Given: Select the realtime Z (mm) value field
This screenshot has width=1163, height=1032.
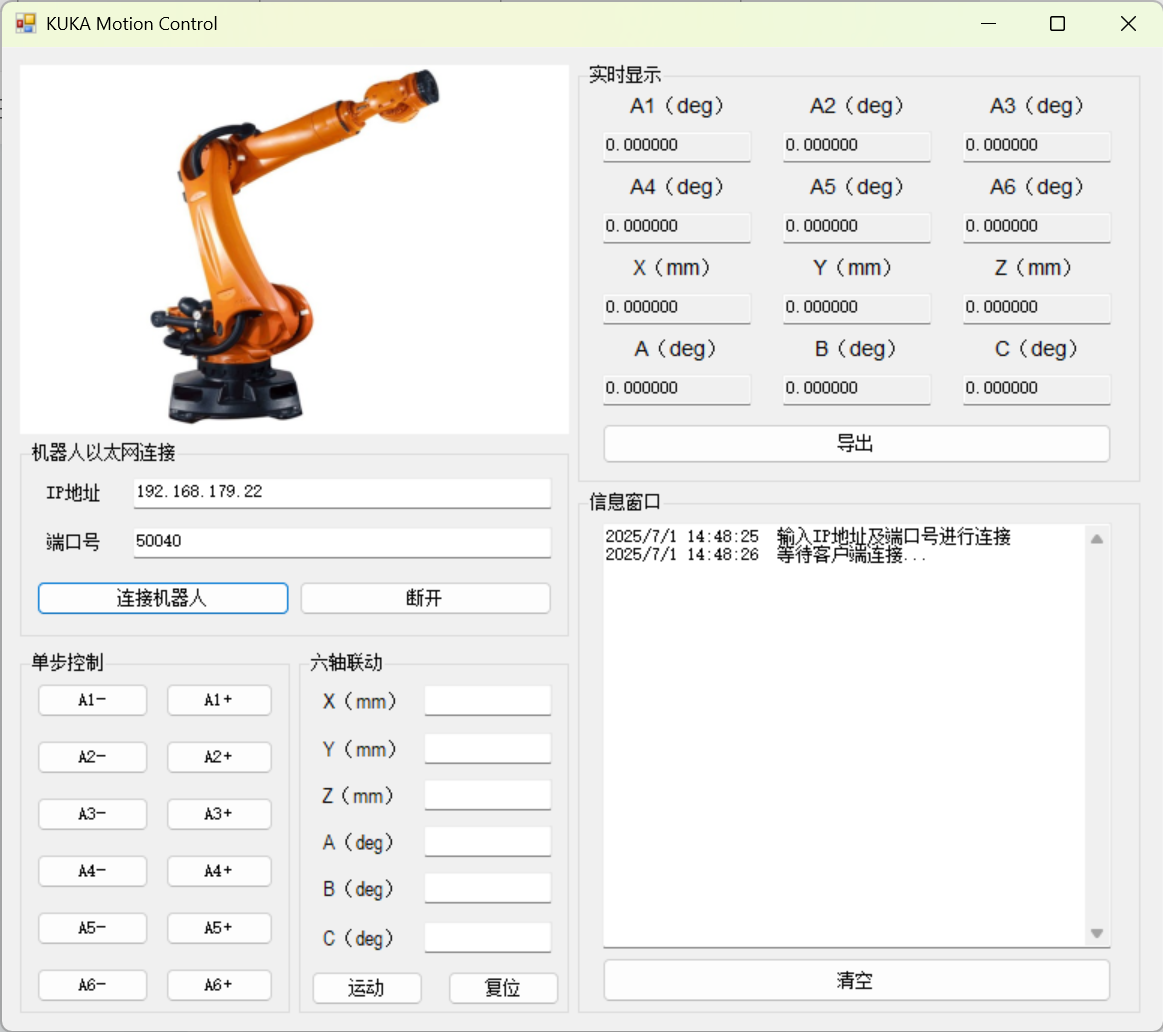Looking at the screenshot, I should point(1037,308).
